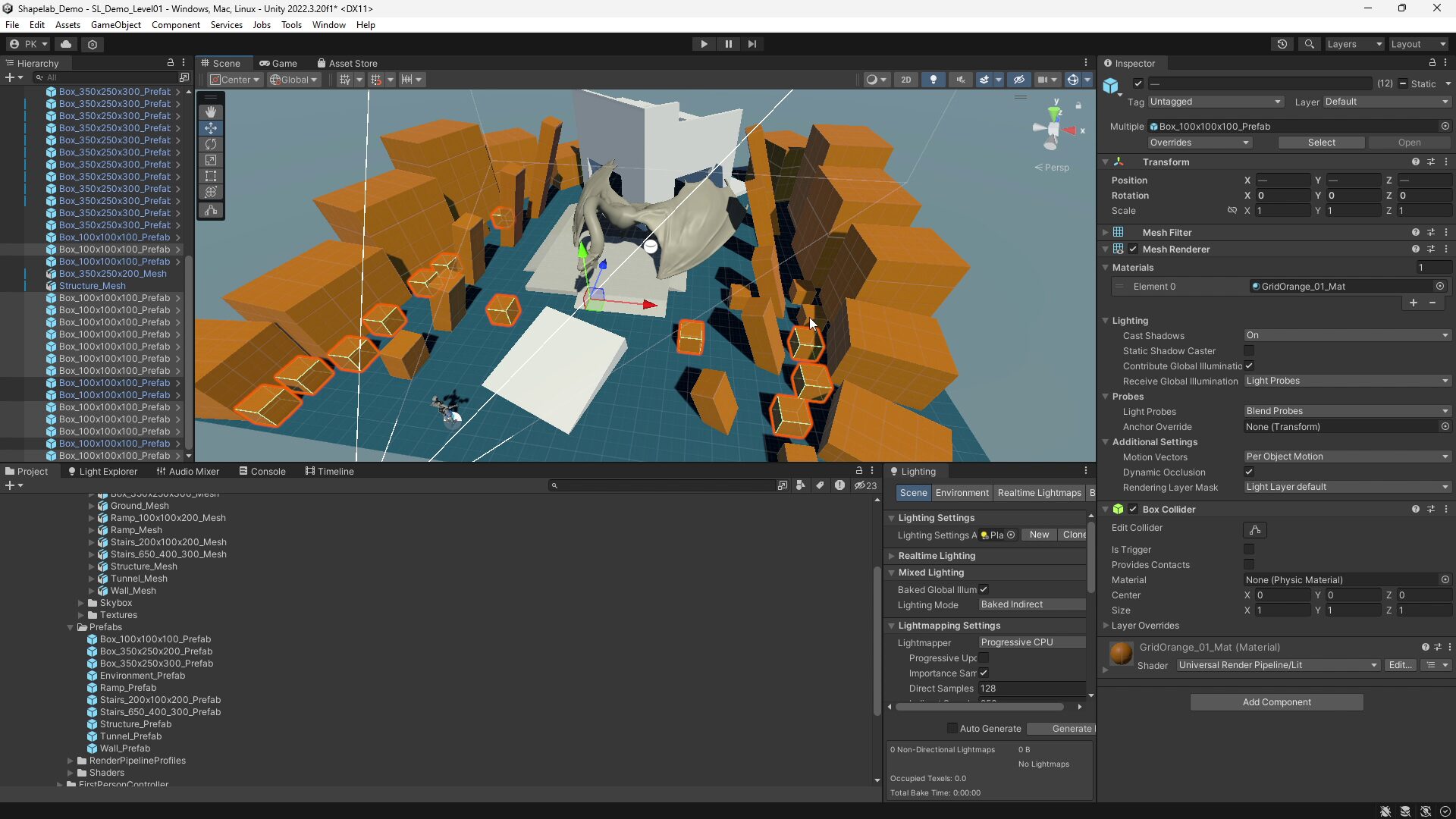Select the Hand view tool

coord(211,112)
